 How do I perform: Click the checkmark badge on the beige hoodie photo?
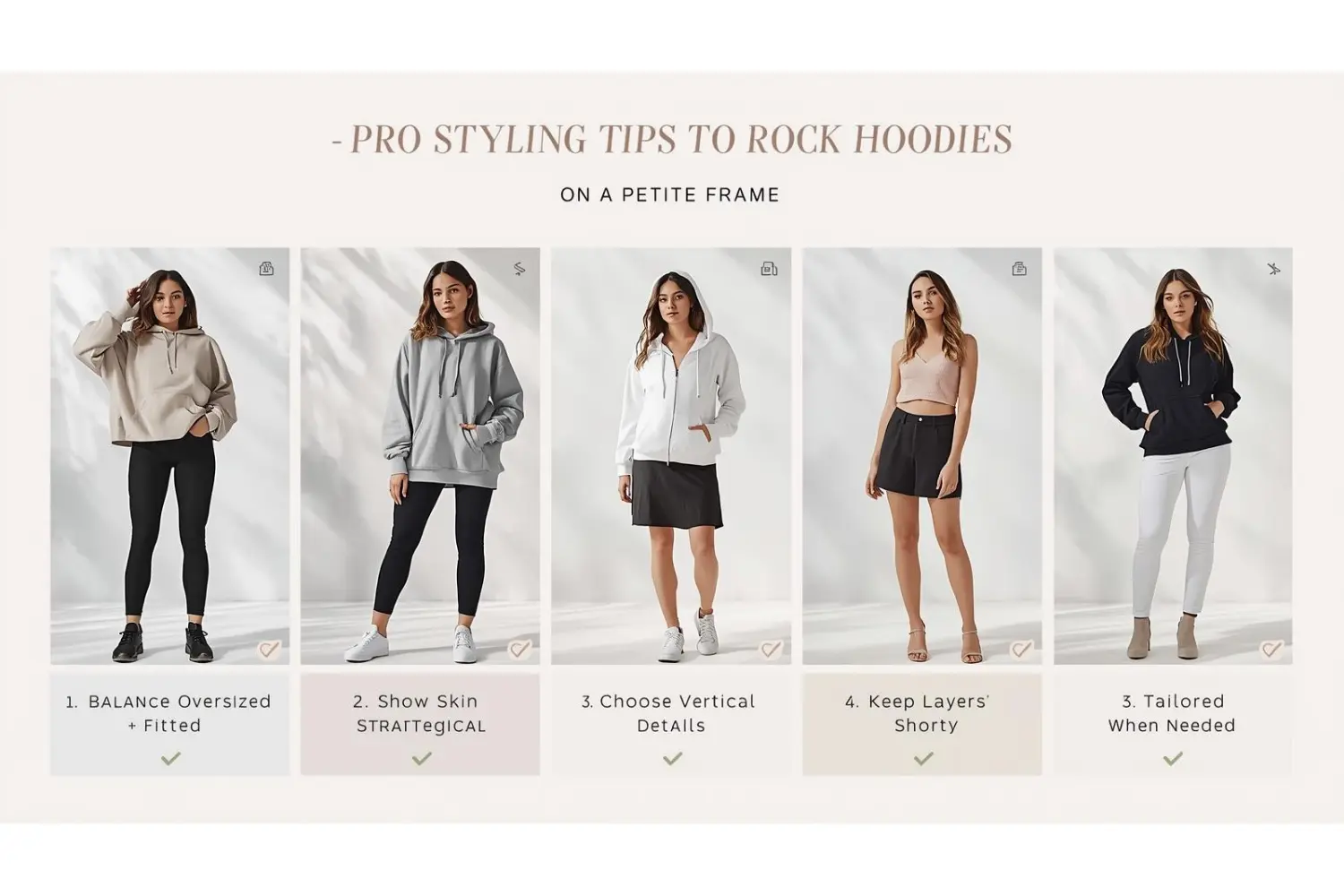tap(269, 650)
